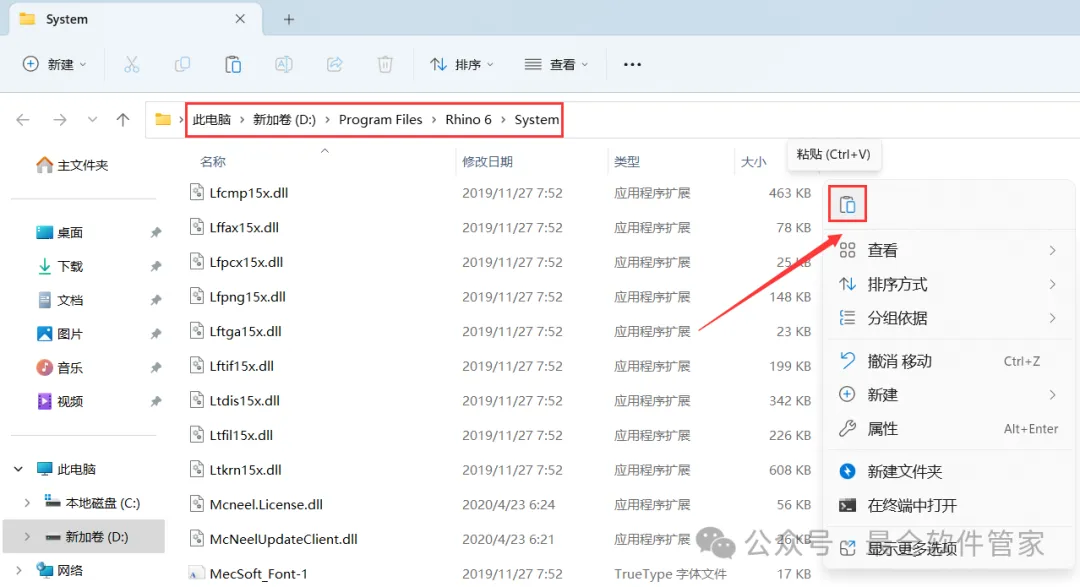1080x587 pixels.
Task: Open 新建 submenu in context menu
Action: pyautogui.click(x=948, y=395)
